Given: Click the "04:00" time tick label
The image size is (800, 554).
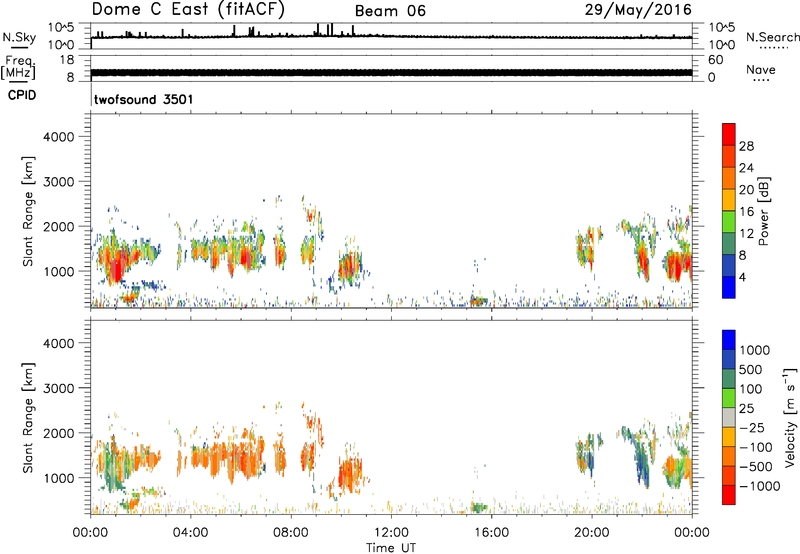Looking at the screenshot, I should (x=190, y=533).
